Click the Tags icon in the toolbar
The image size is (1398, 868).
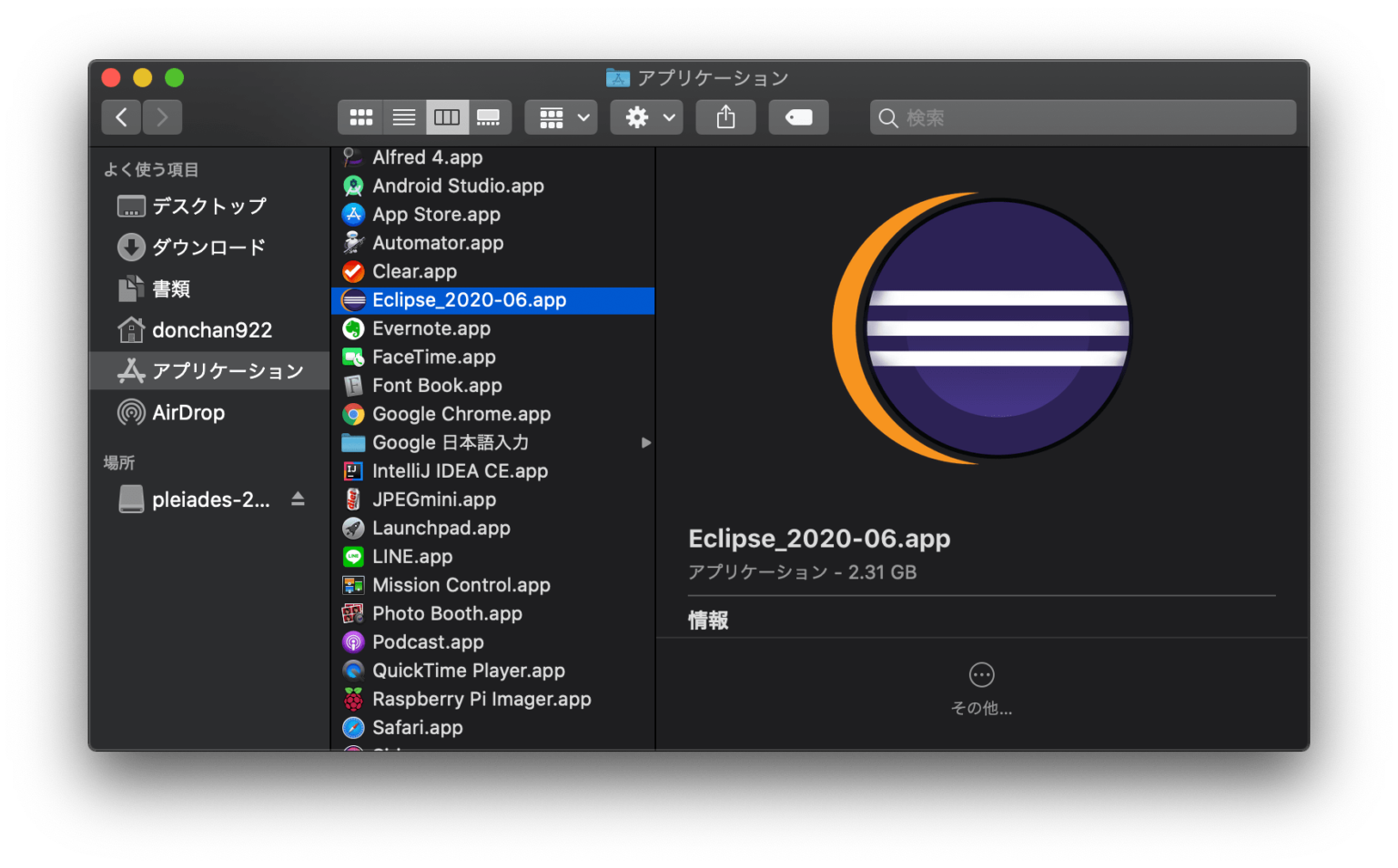[x=798, y=116]
